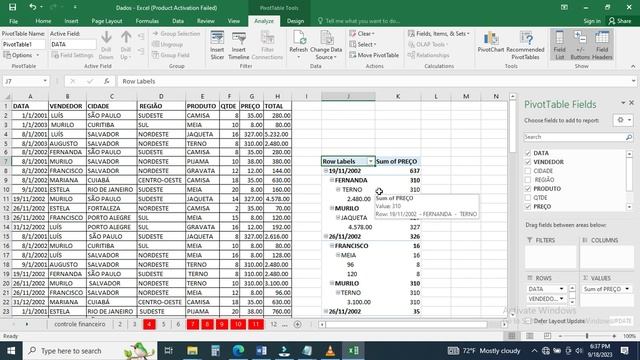Click the zoom slider handle

click(x=587, y=336)
